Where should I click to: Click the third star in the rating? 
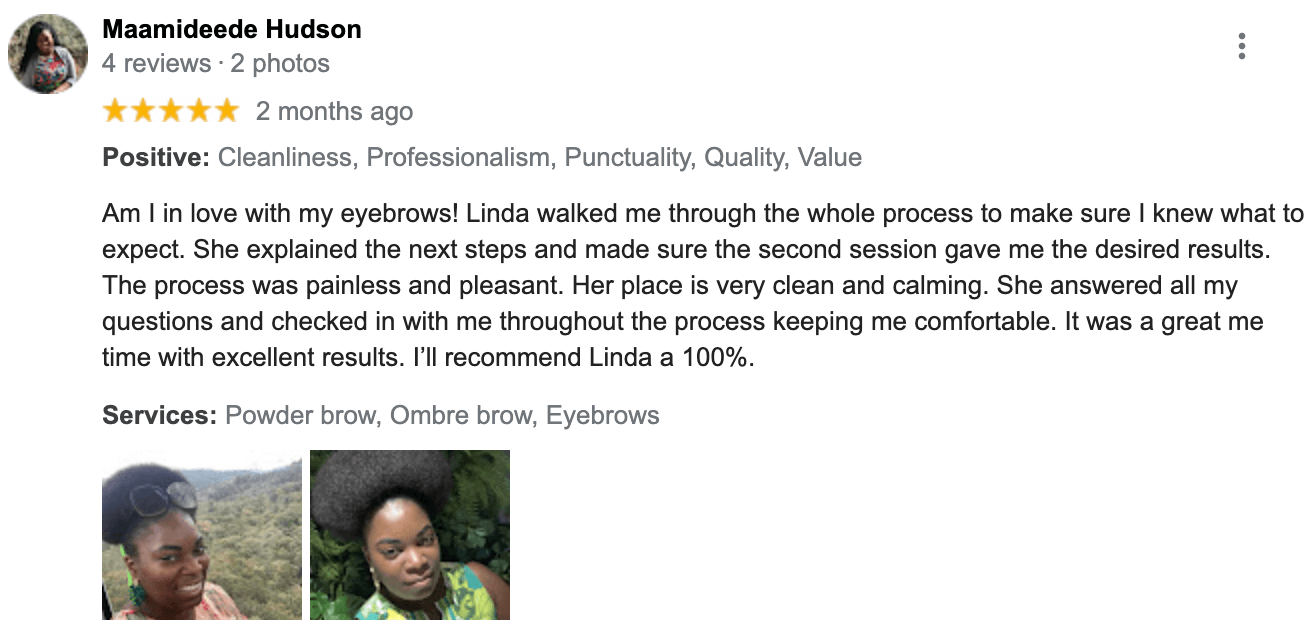[171, 111]
